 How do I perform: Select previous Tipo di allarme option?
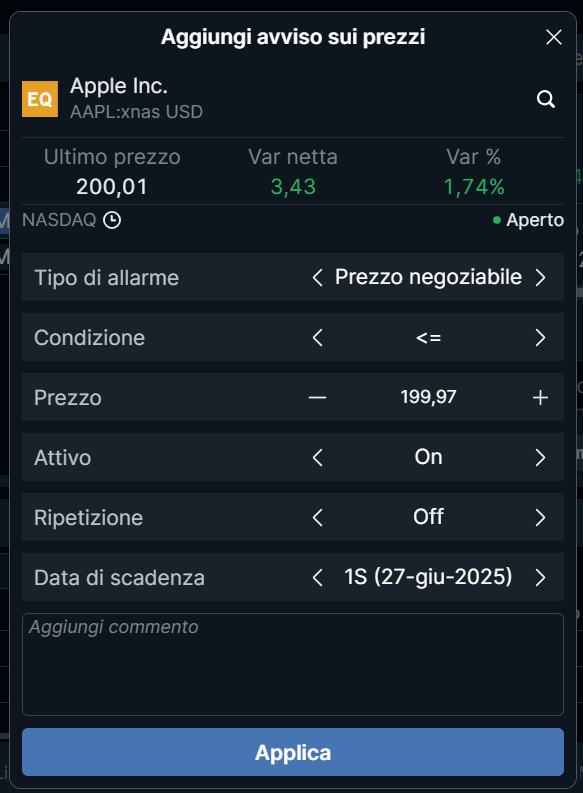[x=317, y=278]
